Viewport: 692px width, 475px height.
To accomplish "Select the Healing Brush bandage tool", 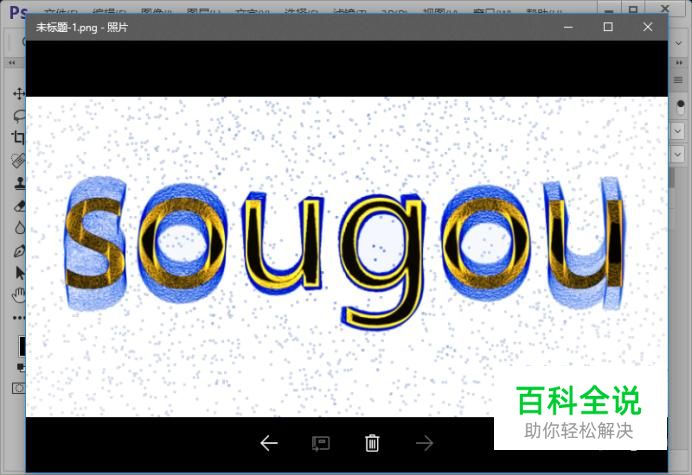I will click(x=19, y=161).
